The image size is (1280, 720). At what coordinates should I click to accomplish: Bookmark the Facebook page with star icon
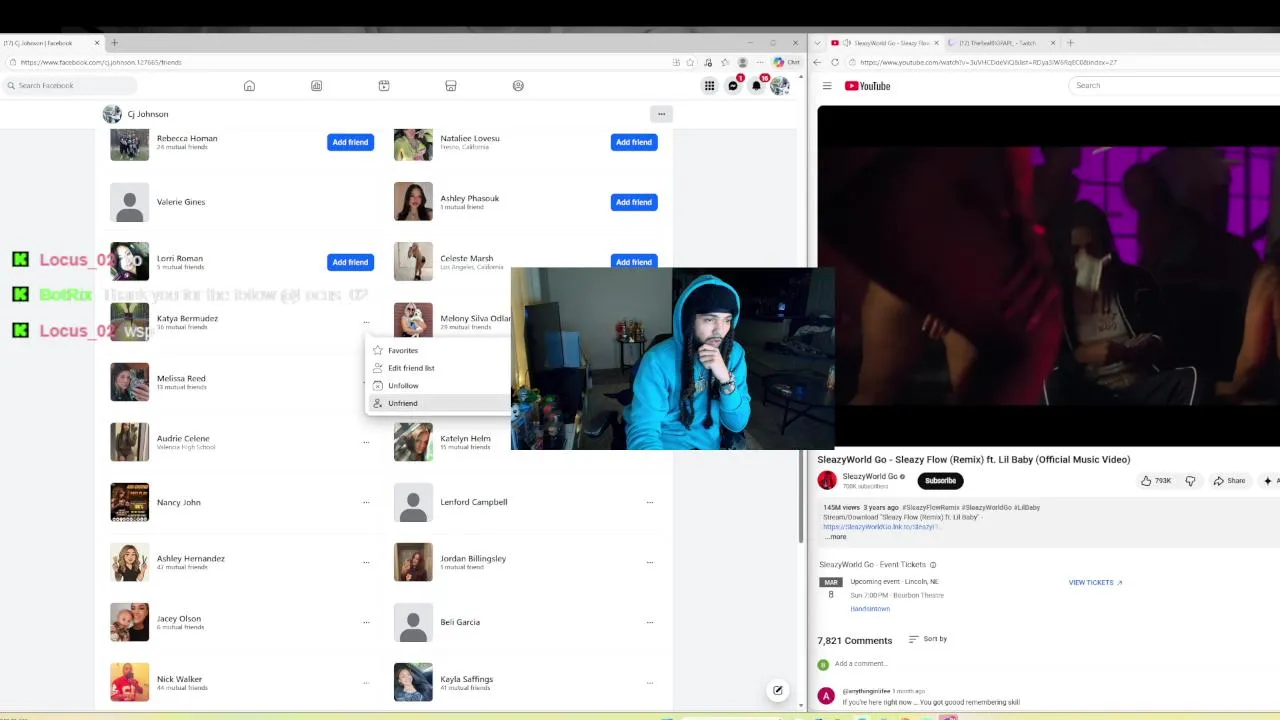coord(689,62)
